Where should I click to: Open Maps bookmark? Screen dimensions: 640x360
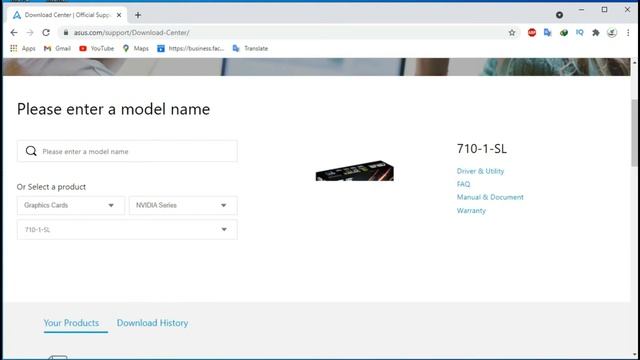click(x=136, y=48)
